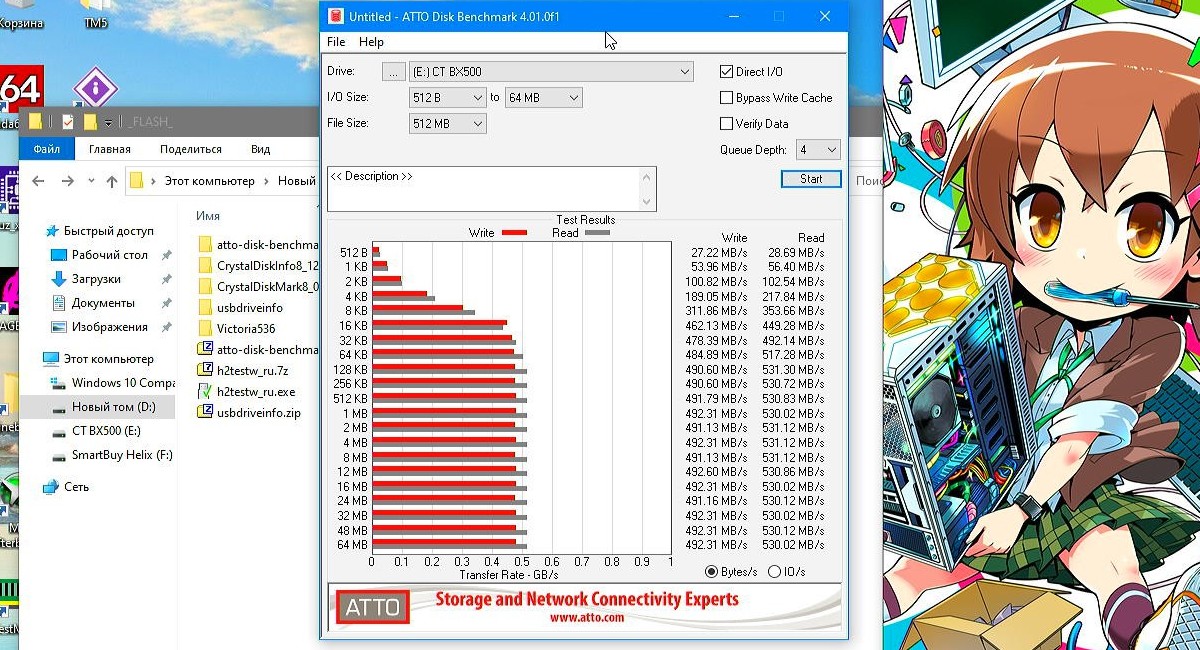Screen dimensions: 1200x650
Task: Switch to Вид tab in Explorer
Action: (261, 149)
